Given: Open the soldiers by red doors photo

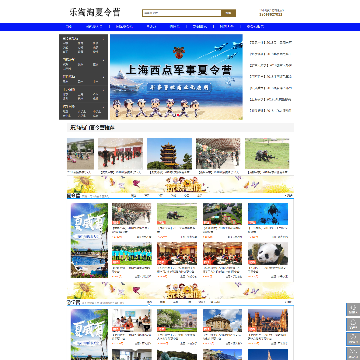Looking at the screenshot, I should [x=120, y=154].
